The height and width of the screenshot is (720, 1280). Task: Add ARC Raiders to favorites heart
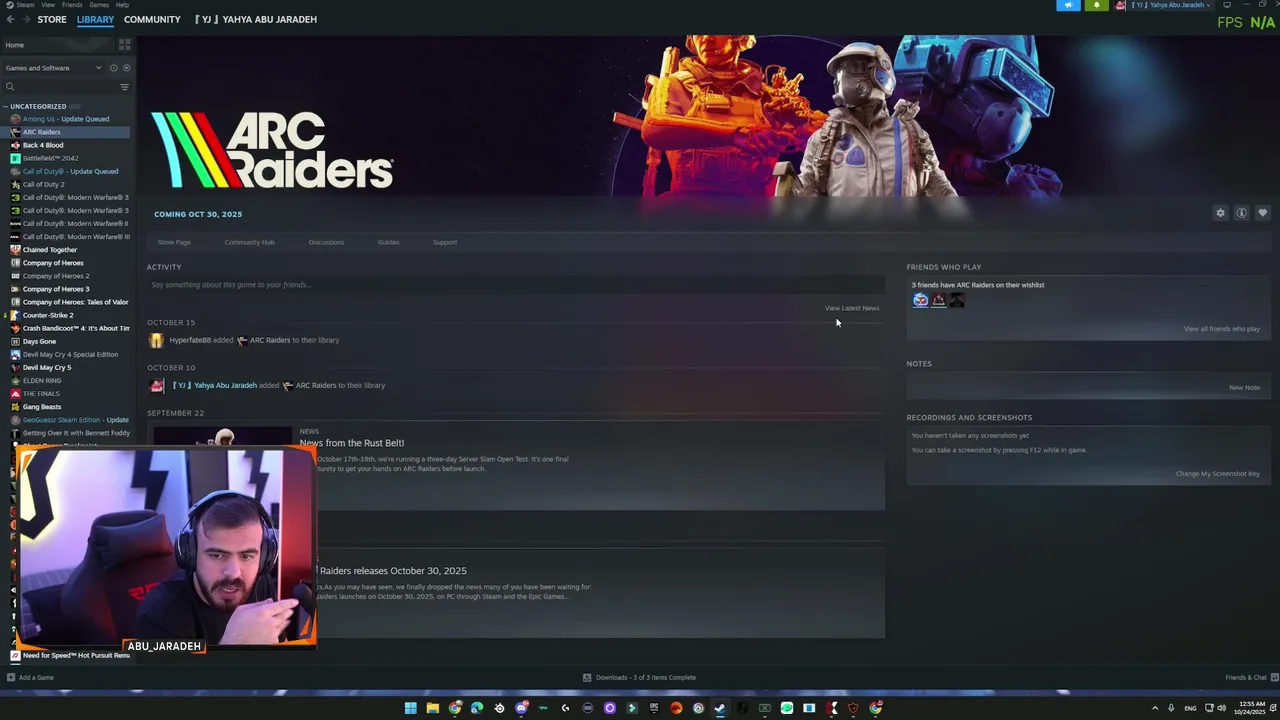click(1262, 213)
